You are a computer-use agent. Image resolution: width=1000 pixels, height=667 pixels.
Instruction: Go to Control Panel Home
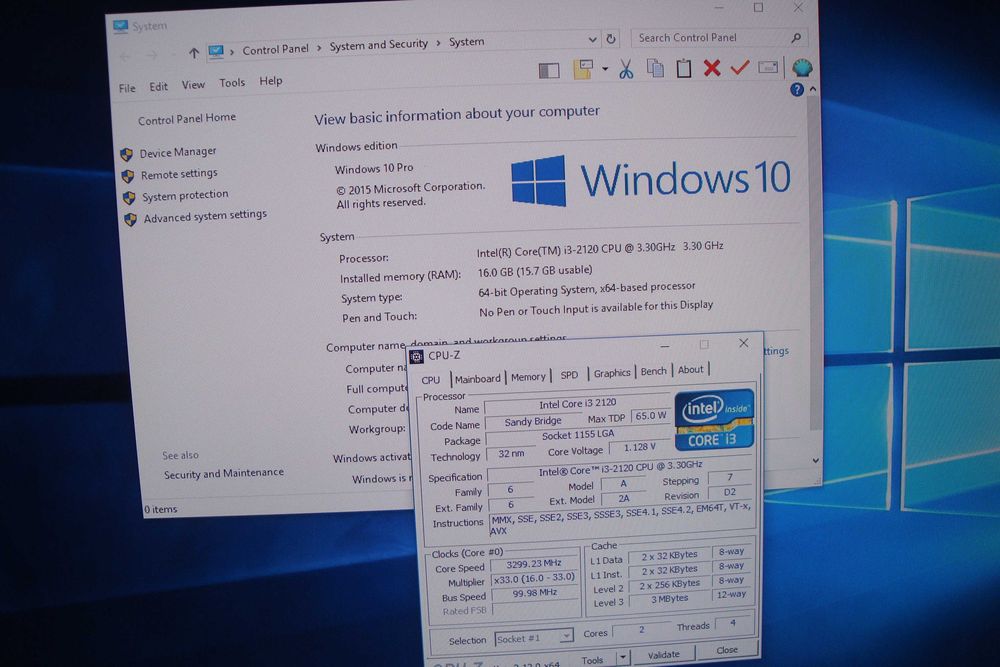[x=187, y=119]
